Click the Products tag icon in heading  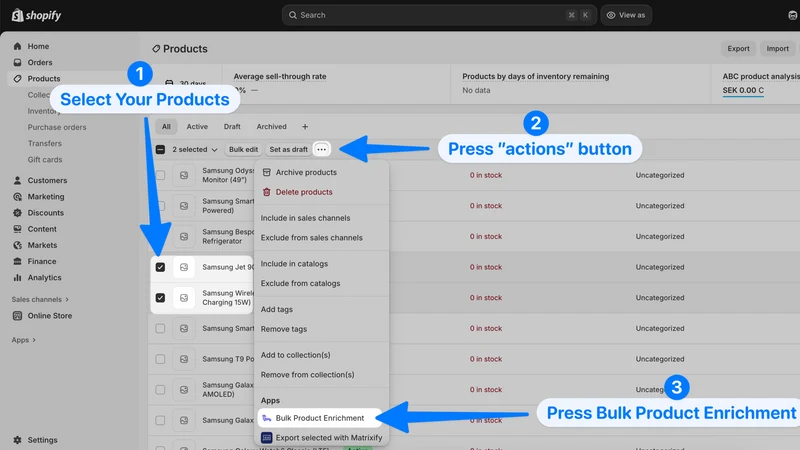pos(156,48)
